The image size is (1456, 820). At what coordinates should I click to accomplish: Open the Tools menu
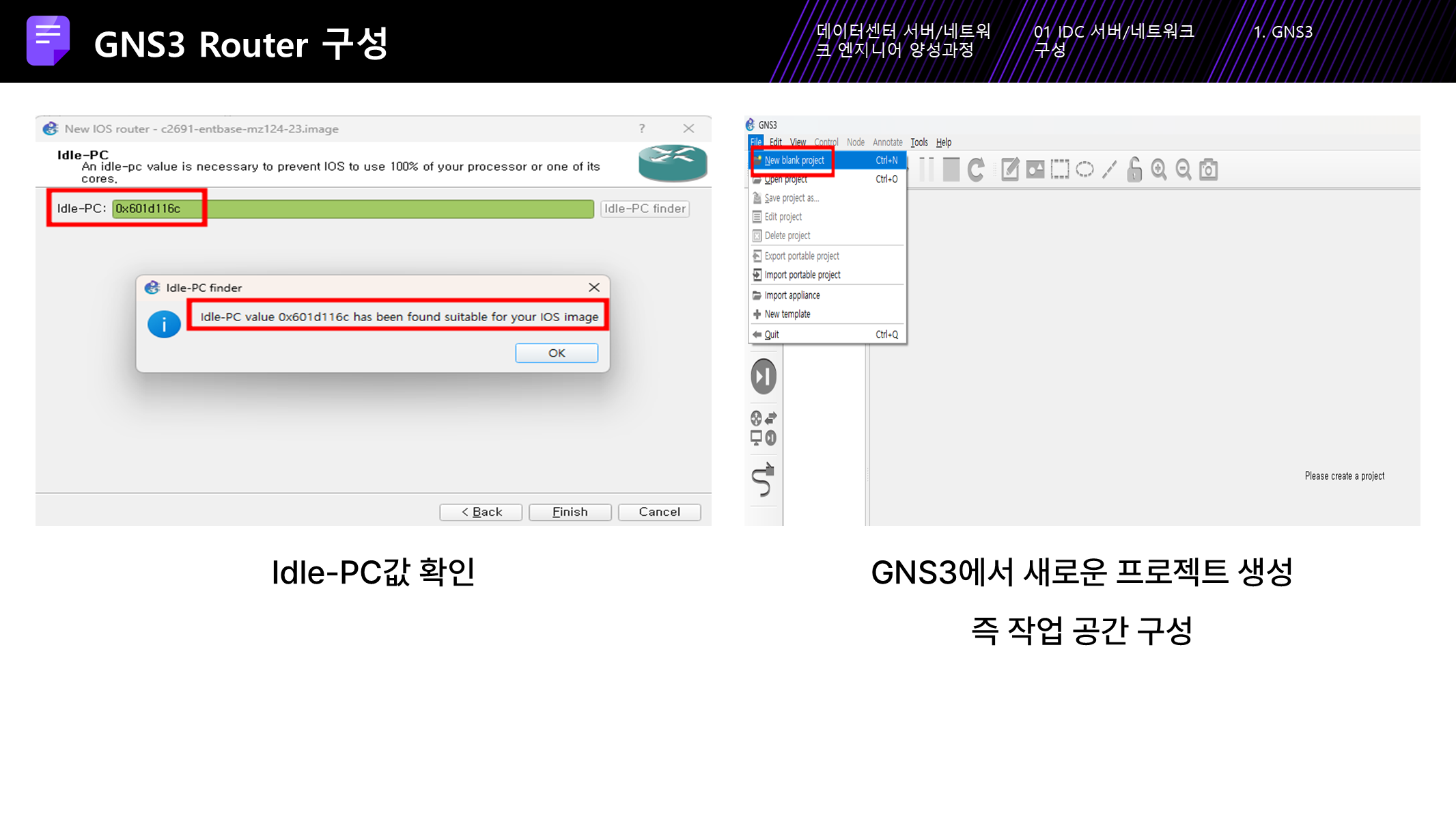pos(919,142)
